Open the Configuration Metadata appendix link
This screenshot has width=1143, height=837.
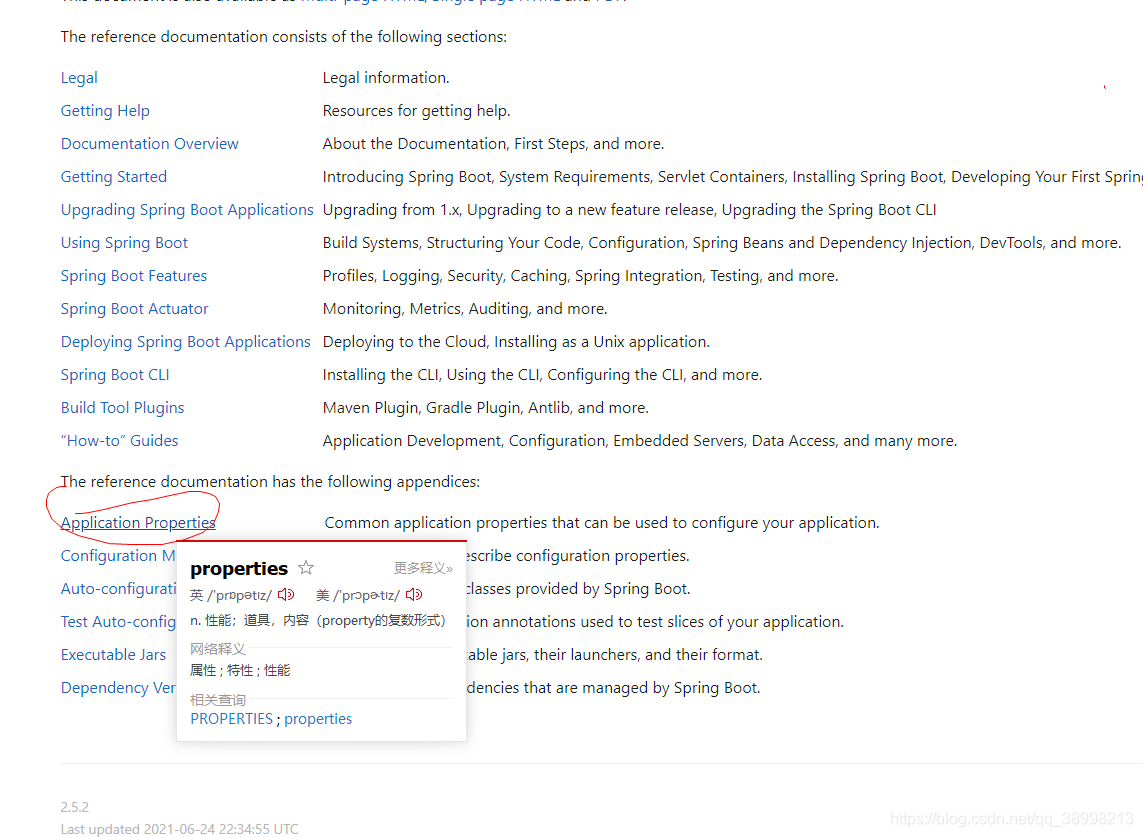pyautogui.click(x=118, y=556)
